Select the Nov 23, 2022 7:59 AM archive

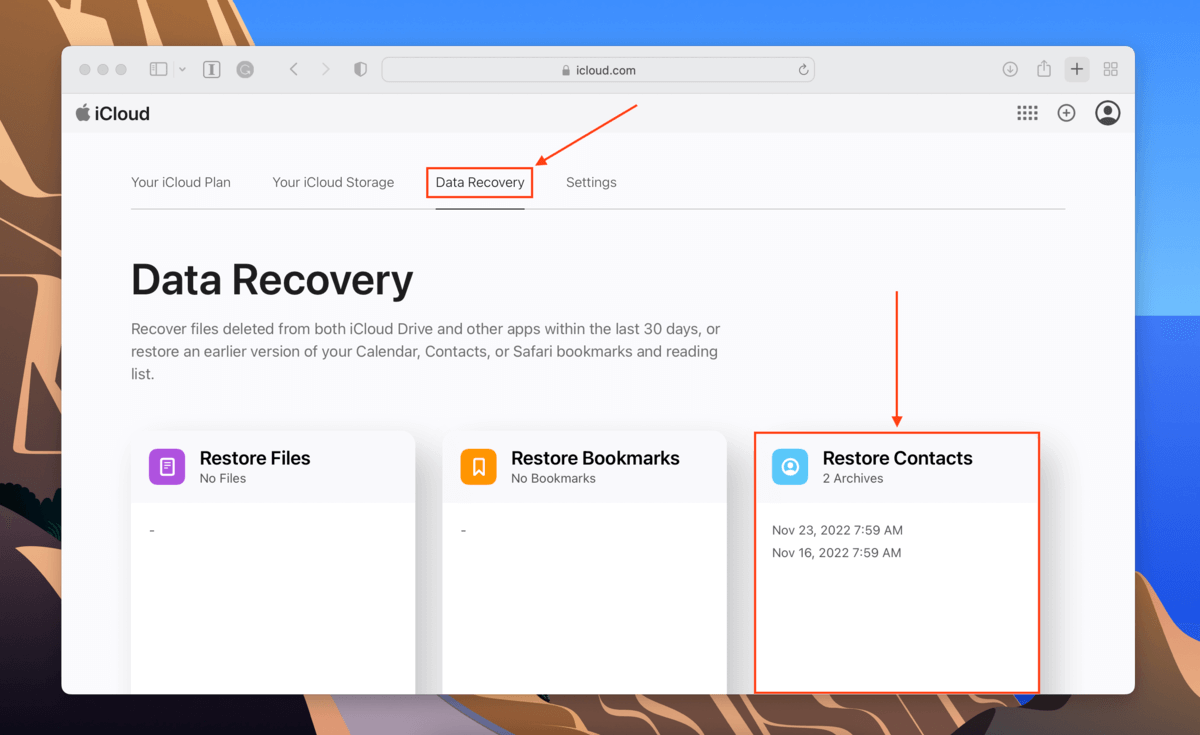[x=837, y=530]
